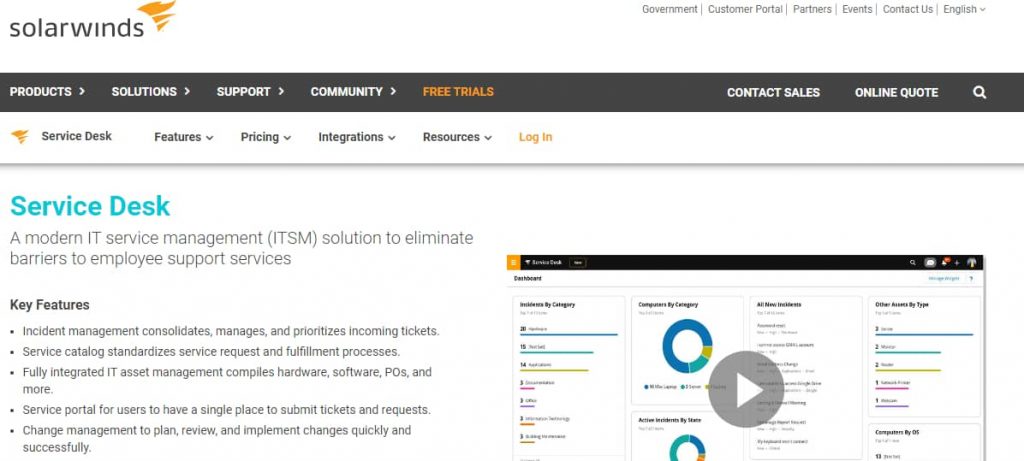This screenshot has height=461, width=1024.
Task: Expand the Pricing dropdown
Action: [266, 137]
